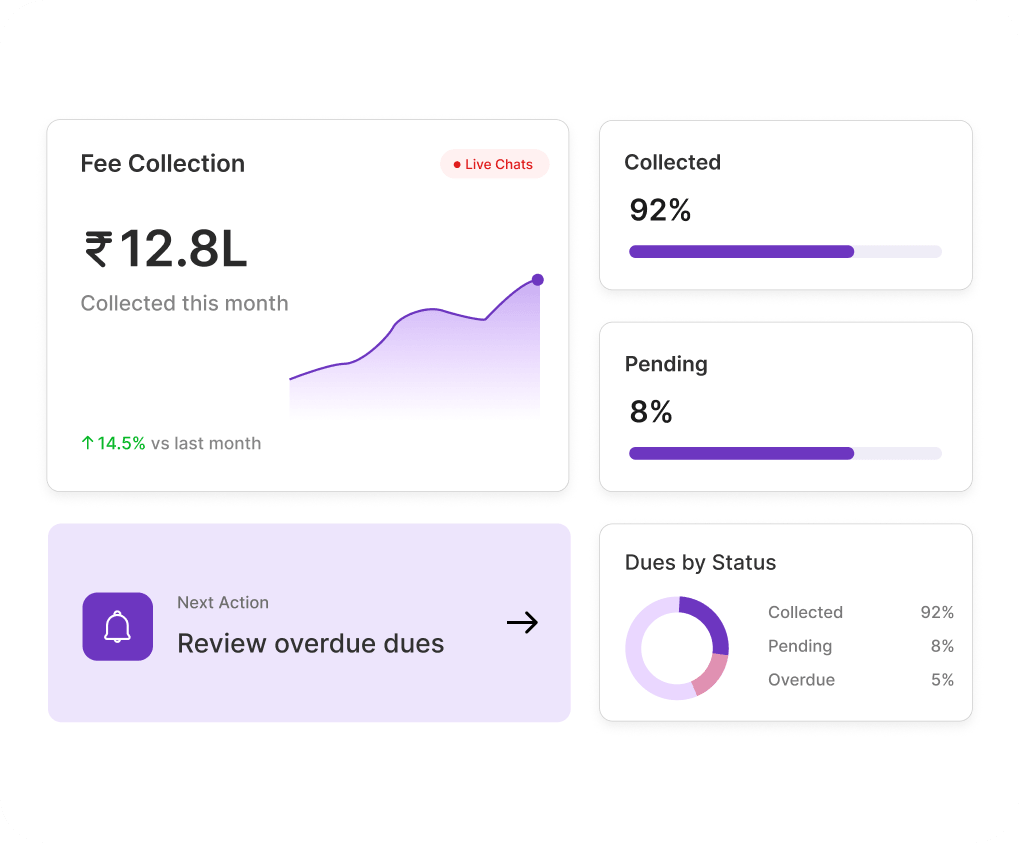This screenshot has width=1020, height=843.
Task: Click the rupee symbol before 12.8L
Action: (98, 249)
